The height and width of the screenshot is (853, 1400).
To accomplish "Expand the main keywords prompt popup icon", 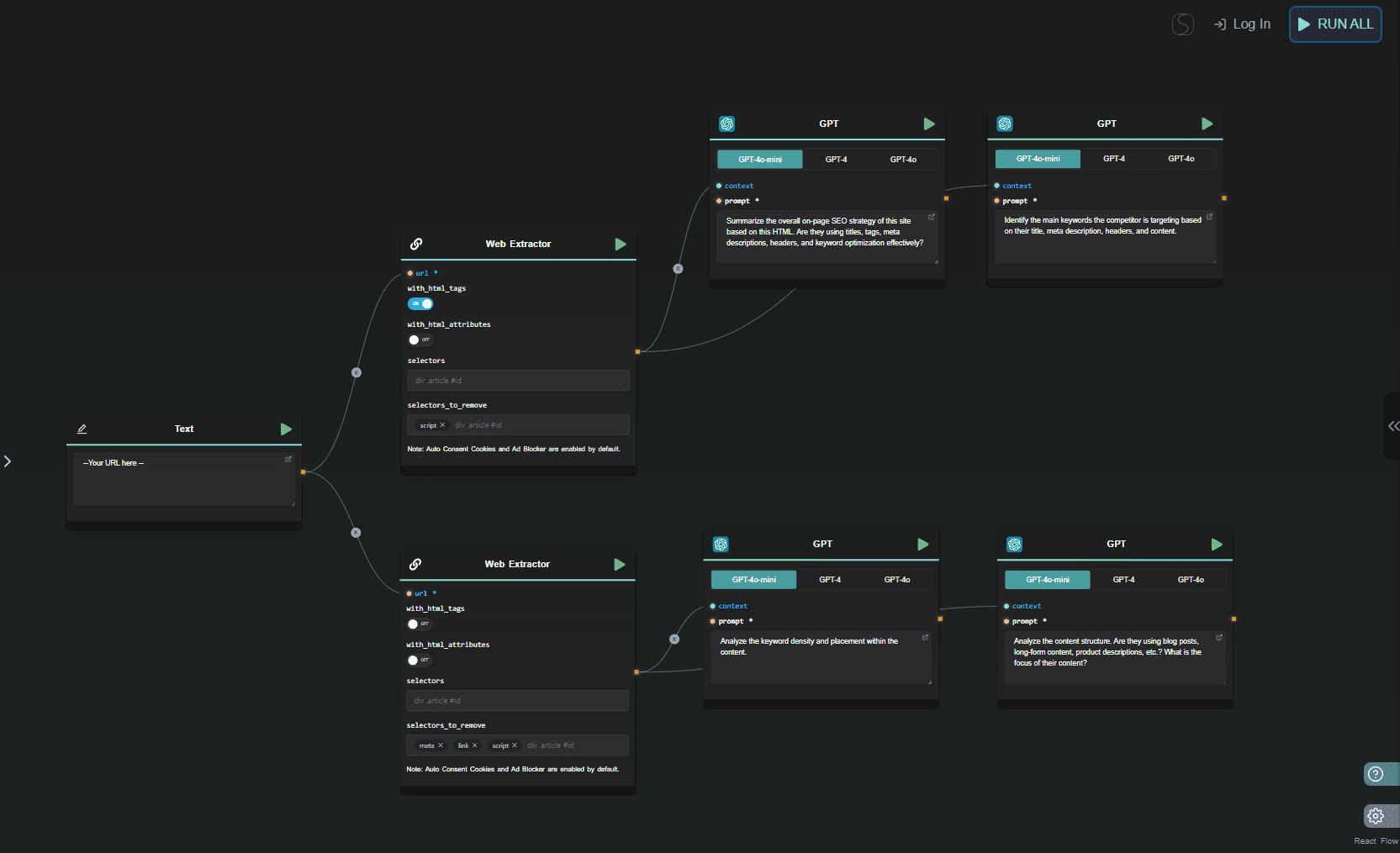I will click(1210, 216).
